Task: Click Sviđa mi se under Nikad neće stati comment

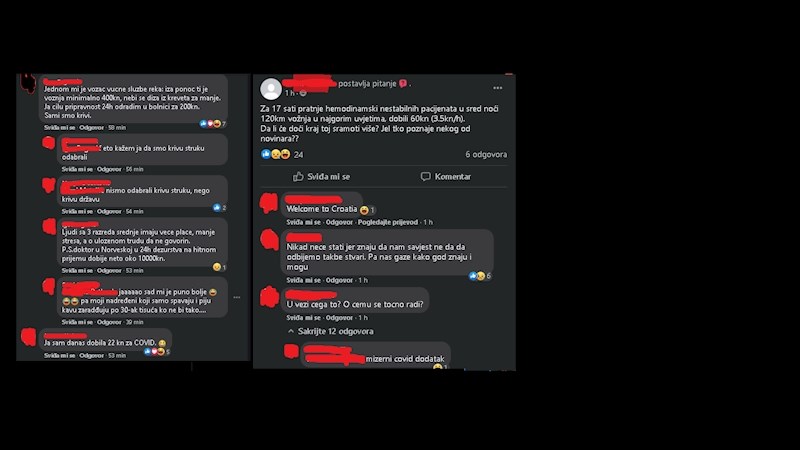Action: tap(303, 280)
